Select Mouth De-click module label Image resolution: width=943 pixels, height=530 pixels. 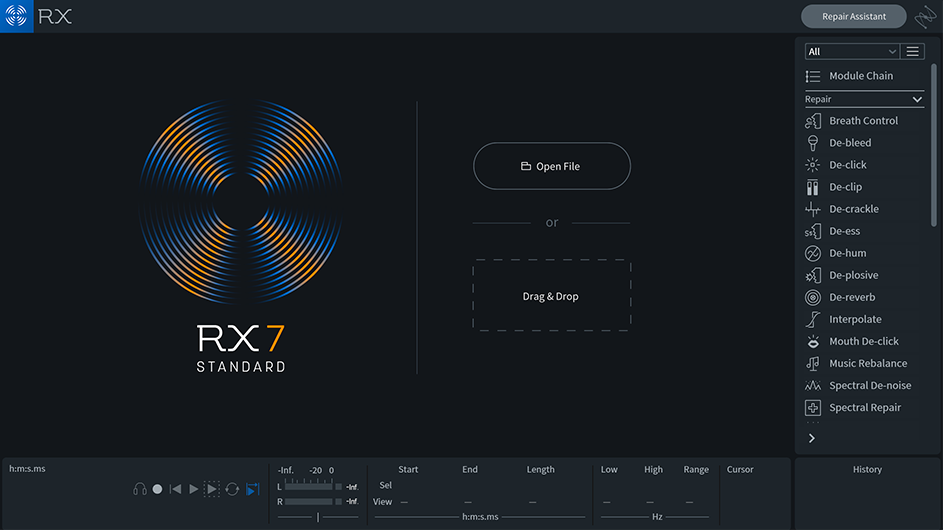coord(864,341)
